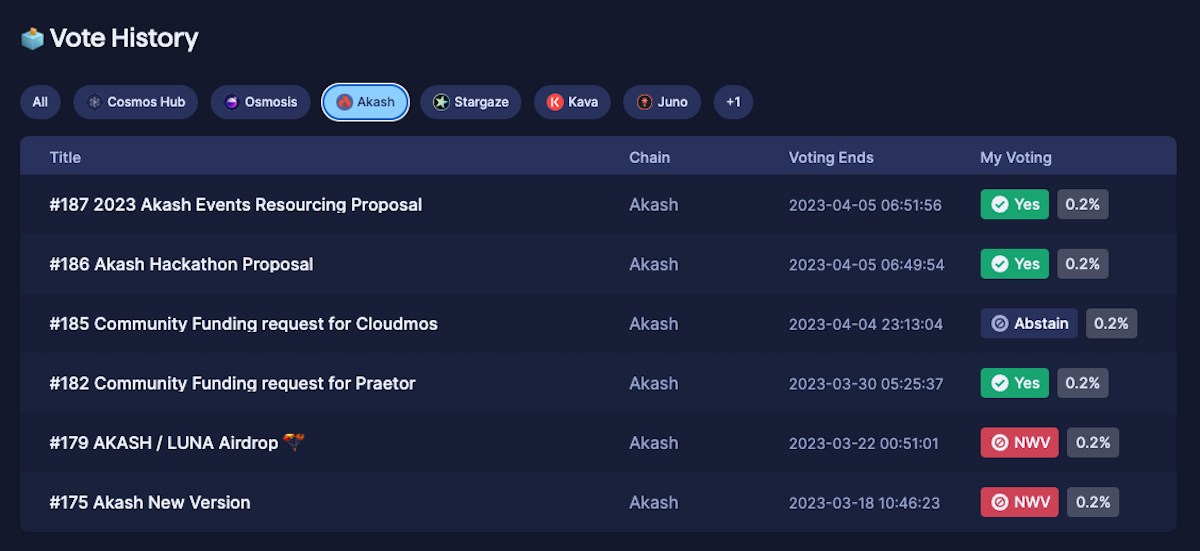The image size is (1200, 551).
Task: Click the NWV icon on proposal #179
Action: [999, 443]
